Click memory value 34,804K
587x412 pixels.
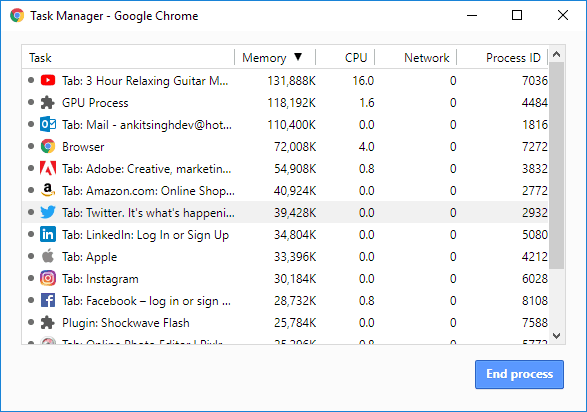point(295,235)
